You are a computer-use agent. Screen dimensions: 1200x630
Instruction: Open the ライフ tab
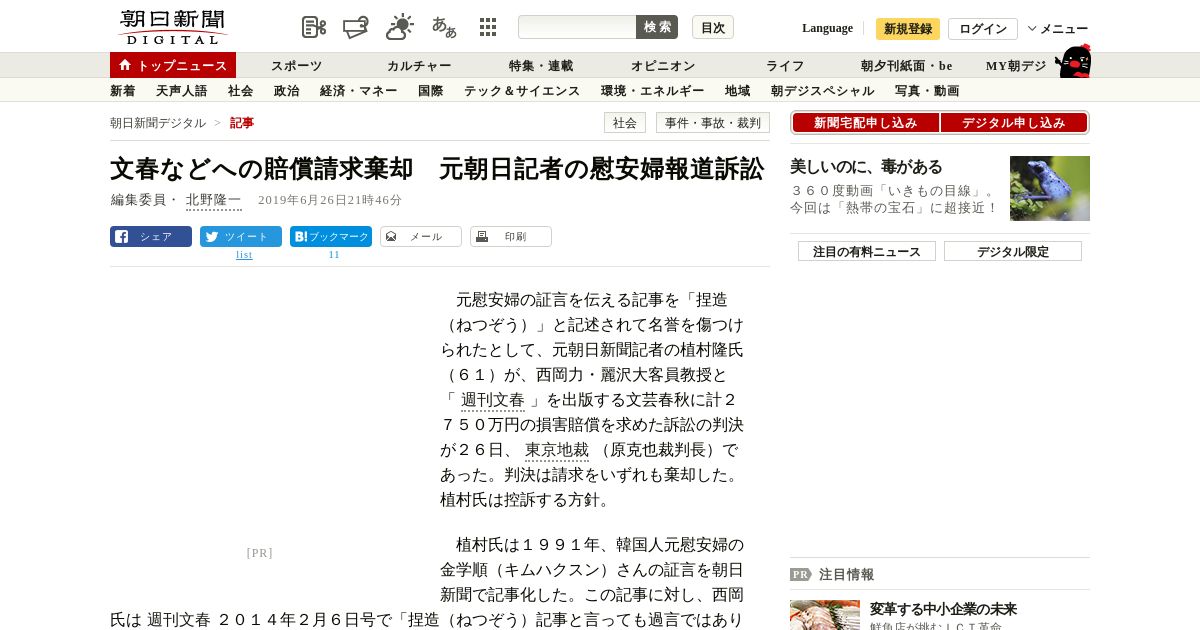pos(785,66)
